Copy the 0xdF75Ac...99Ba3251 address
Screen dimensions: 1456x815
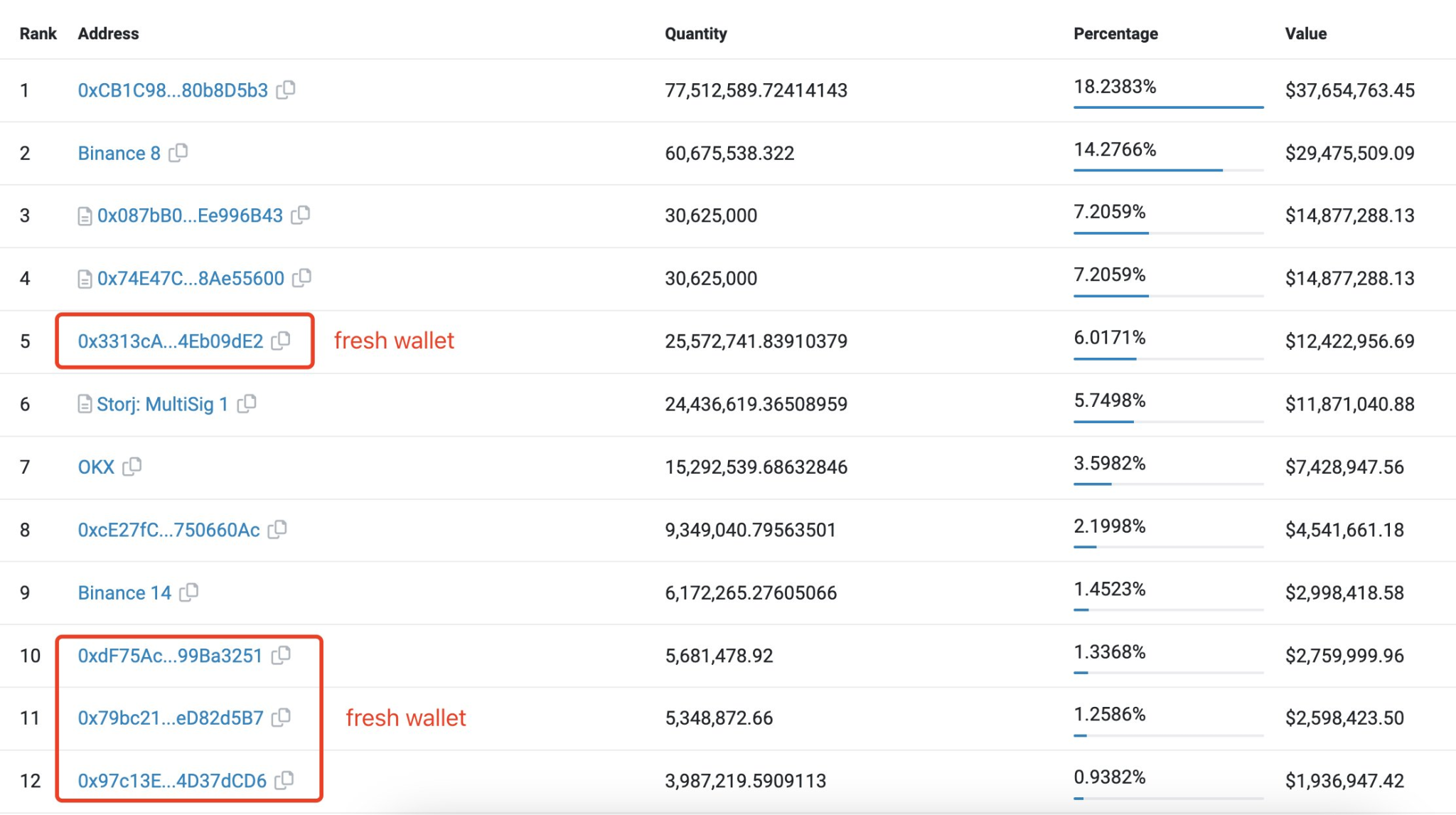pos(283,655)
